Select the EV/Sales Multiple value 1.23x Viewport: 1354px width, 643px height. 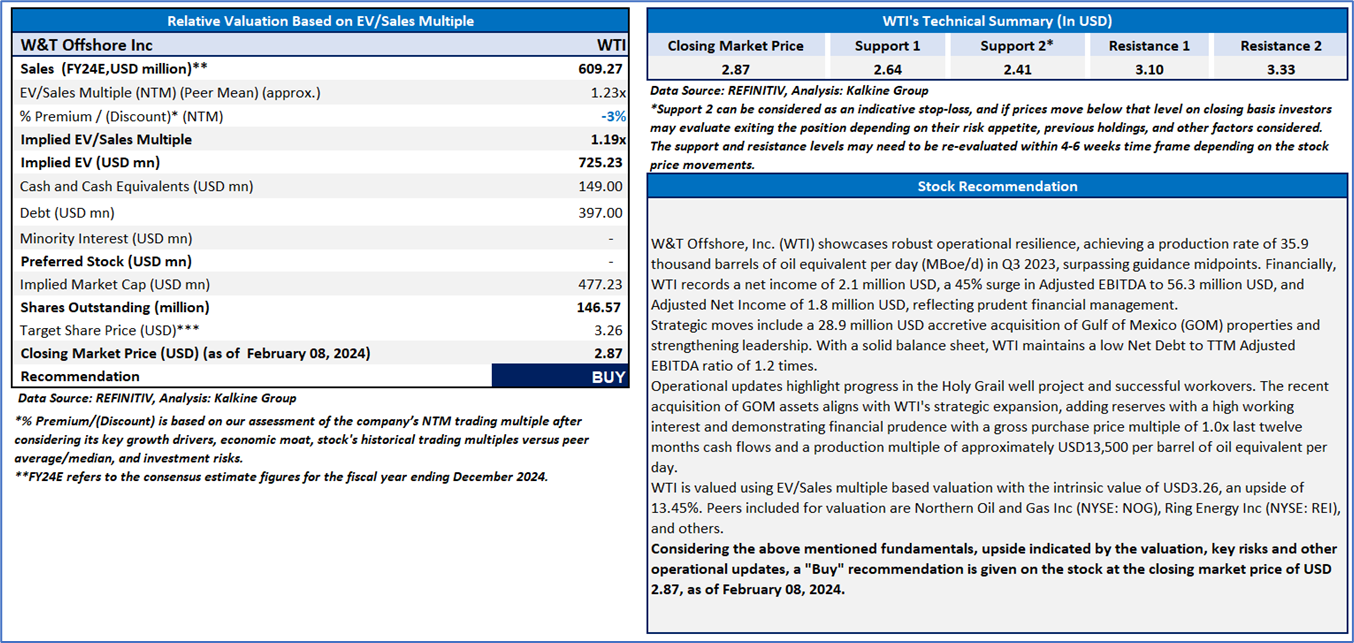[606, 92]
